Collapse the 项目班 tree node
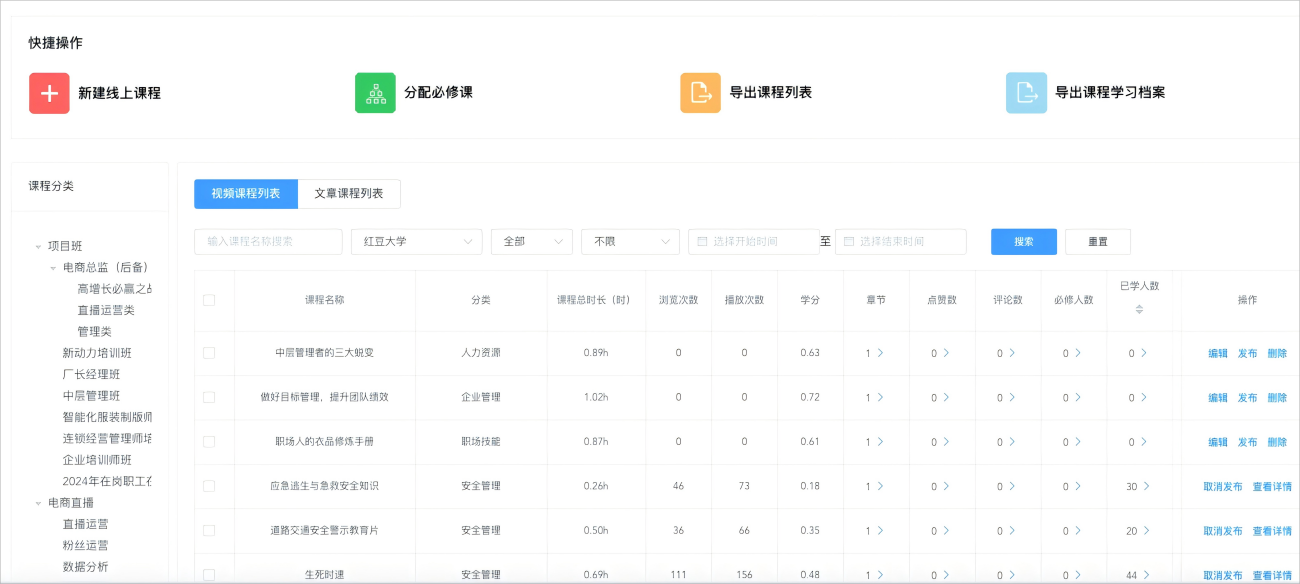This screenshot has height=584, width=1300. click(x=38, y=246)
